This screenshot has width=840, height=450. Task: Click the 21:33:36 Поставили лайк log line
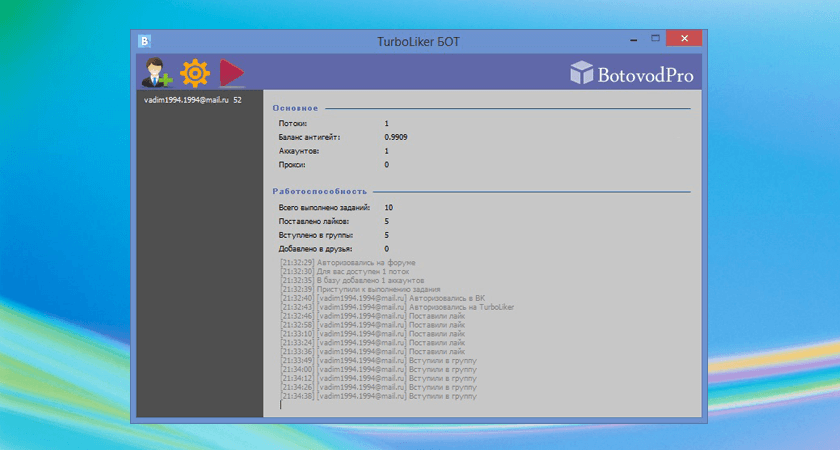pyautogui.click(x=372, y=351)
